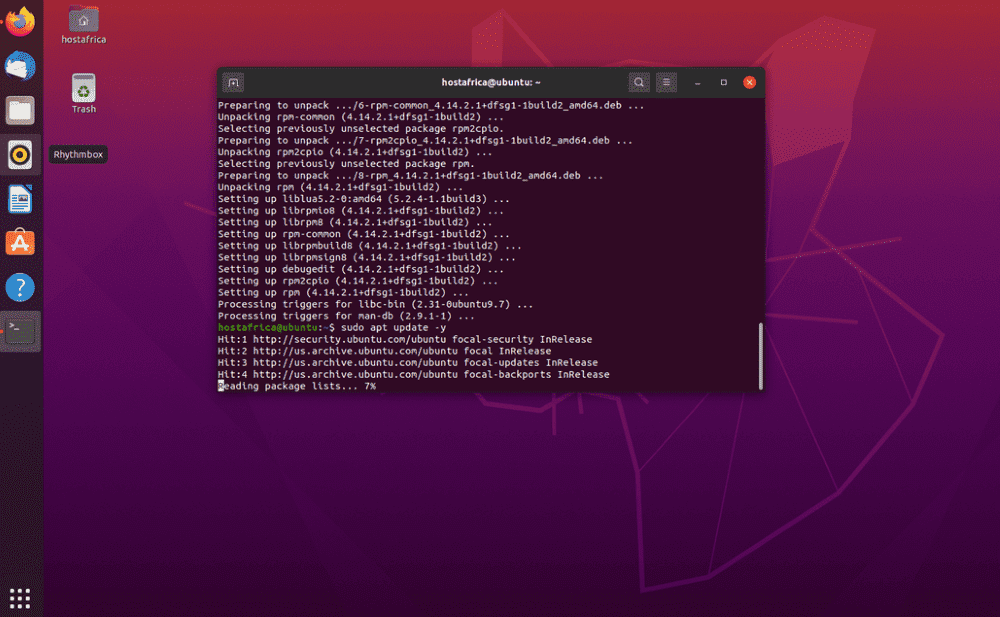Viewport: 1000px width, 617px height.
Task: Launch Thunderbird Mail from the dock
Action: tap(20, 66)
